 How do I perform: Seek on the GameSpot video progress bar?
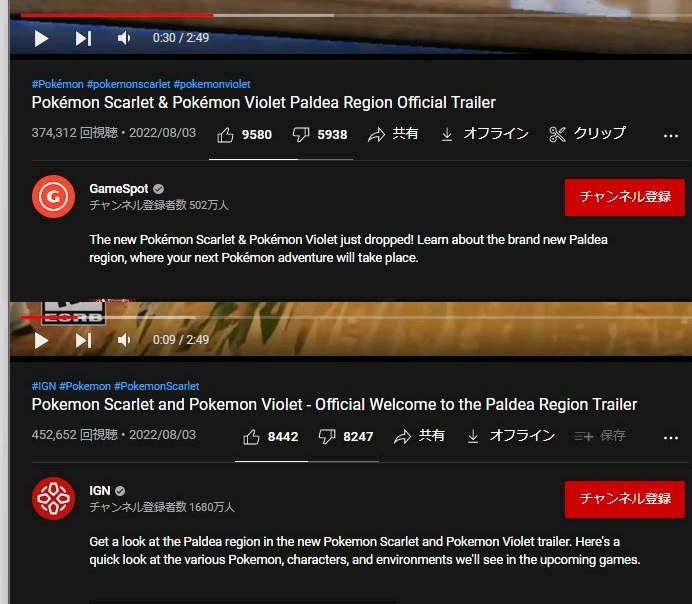point(355,15)
